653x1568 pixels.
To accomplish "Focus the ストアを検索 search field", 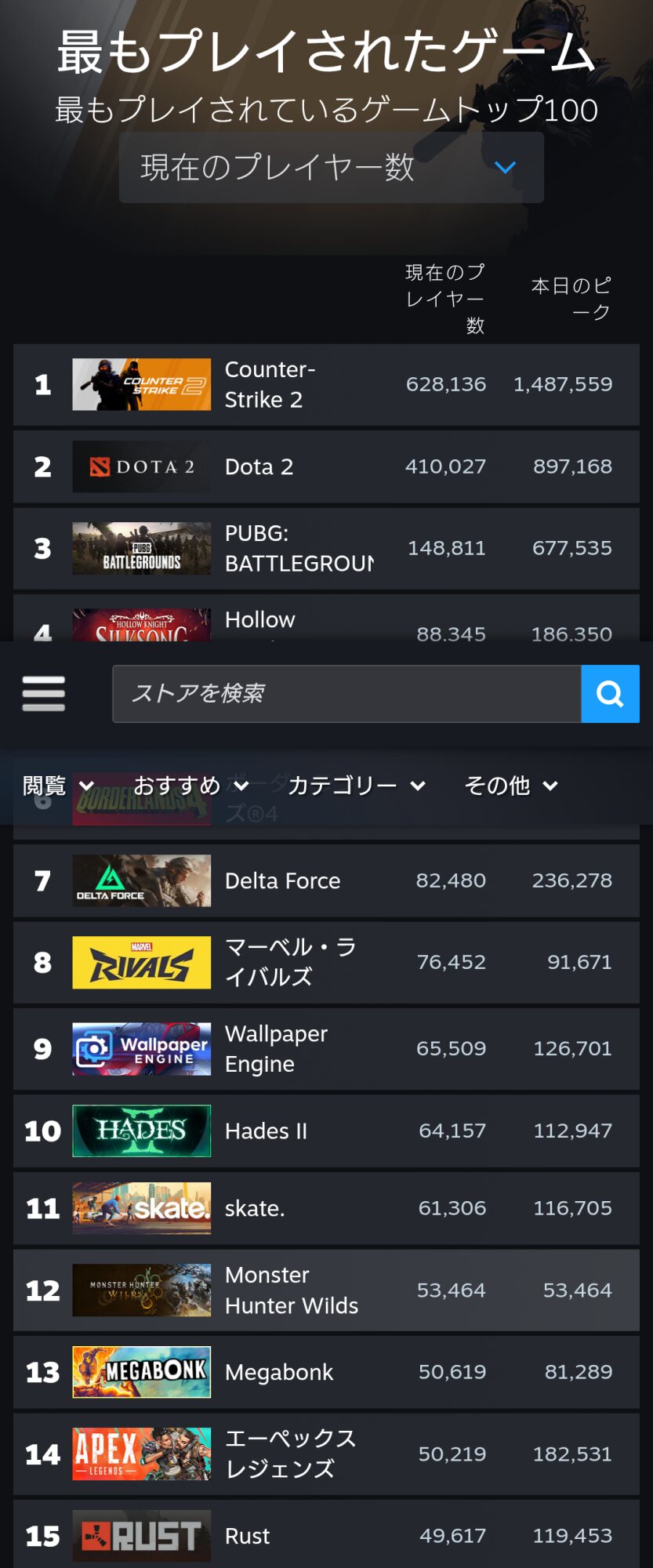I will point(346,694).
